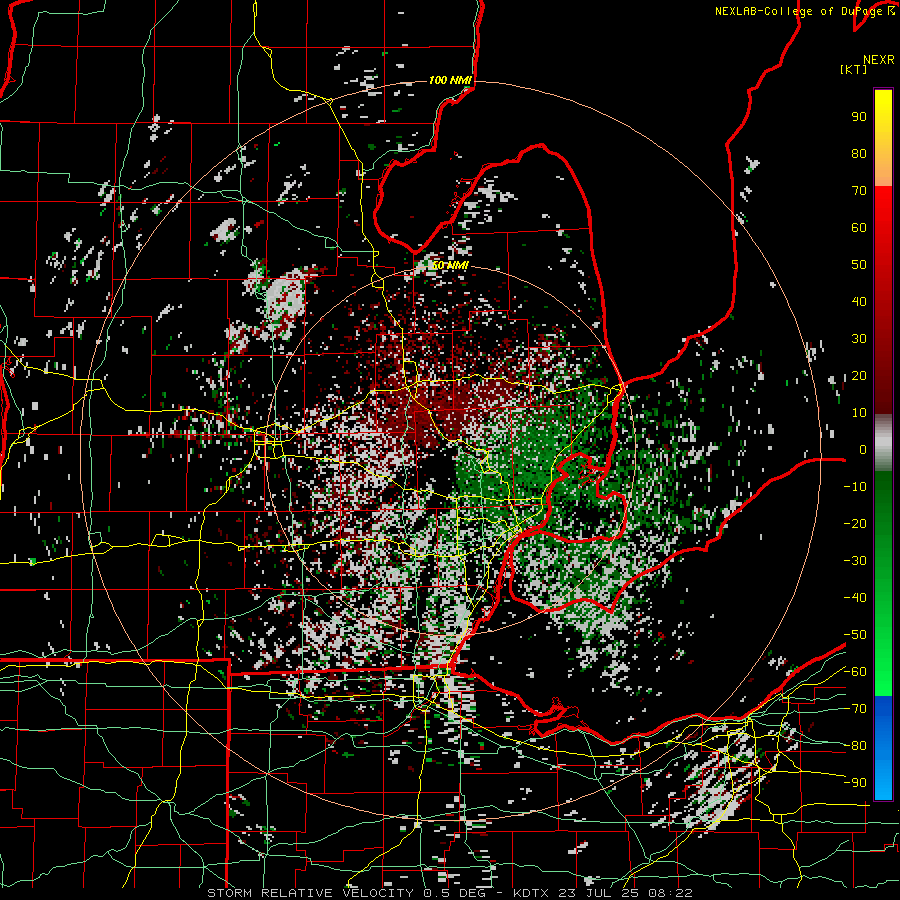Click the -40 value on the velocity scale

855,598
